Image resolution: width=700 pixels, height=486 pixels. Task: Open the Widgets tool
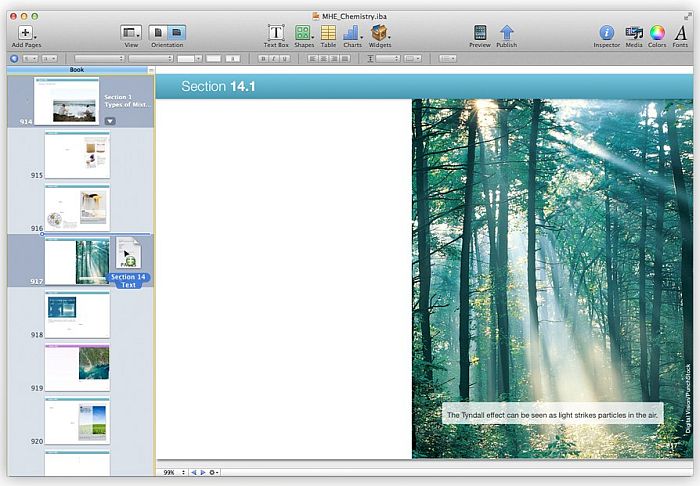[380, 33]
